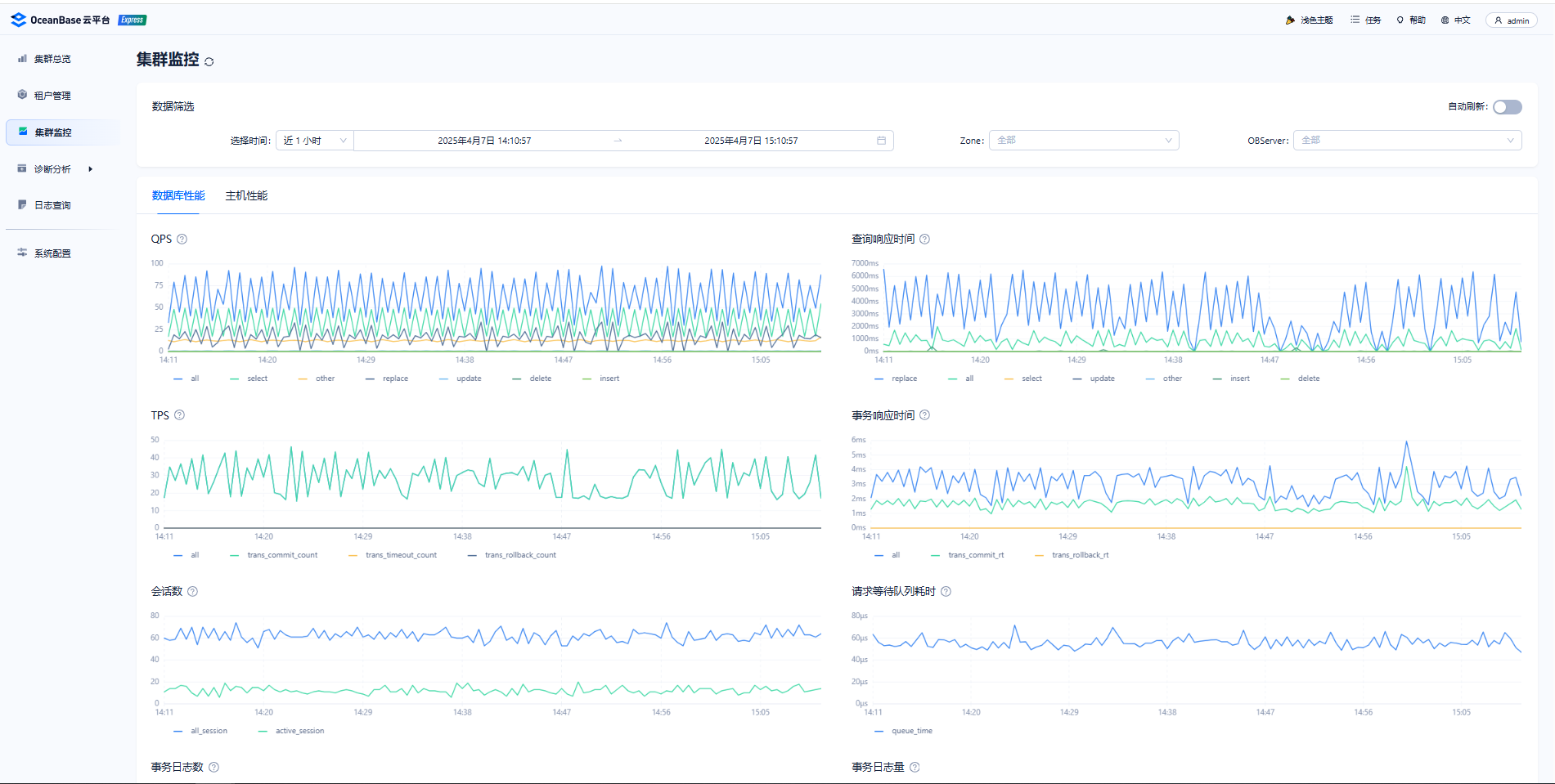The height and width of the screenshot is (784, 1555).
Task: Toggle active_session legend color marker
Action: [x=263, y=731]
